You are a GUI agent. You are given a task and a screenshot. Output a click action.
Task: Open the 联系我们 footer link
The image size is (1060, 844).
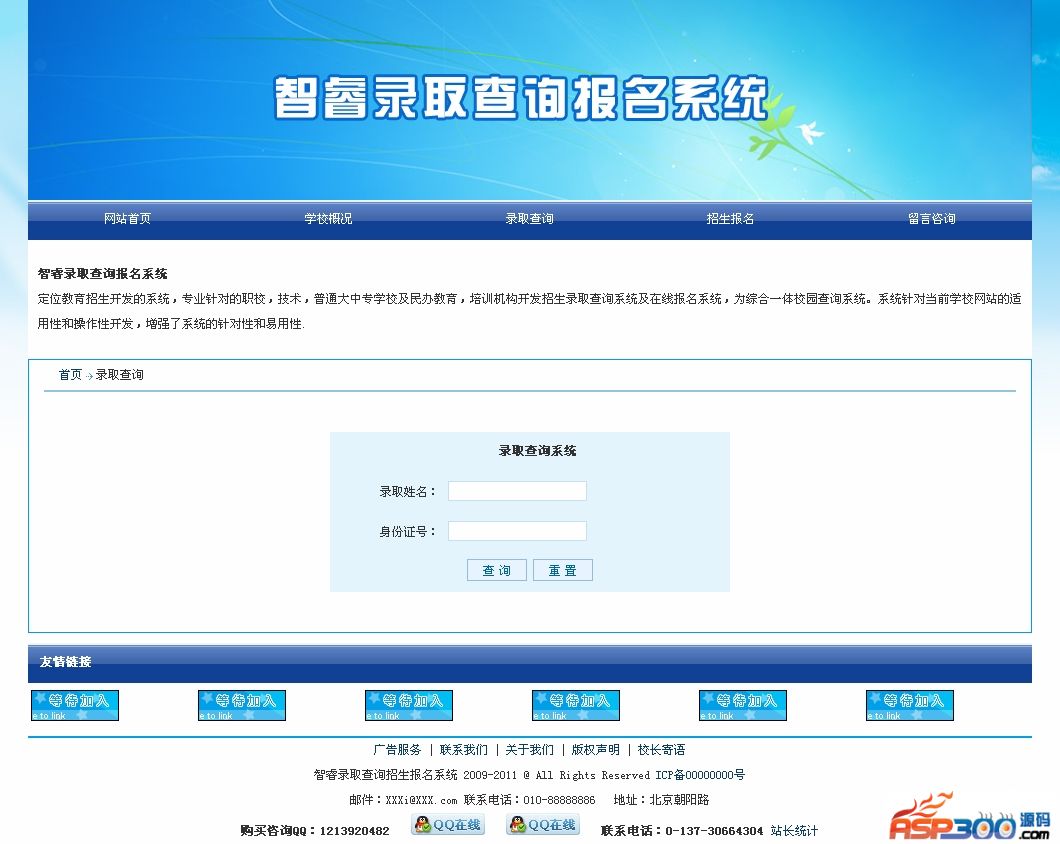point(464,749)
